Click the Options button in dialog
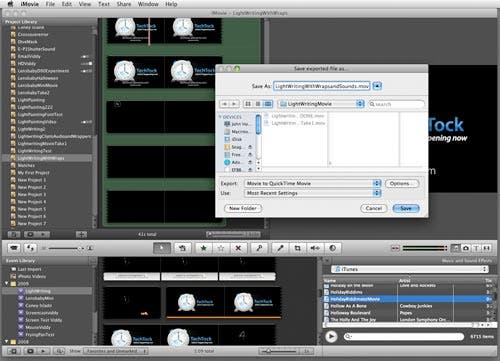Image resolution: width=500 pixels, height=361 pixels. point(402,183)
